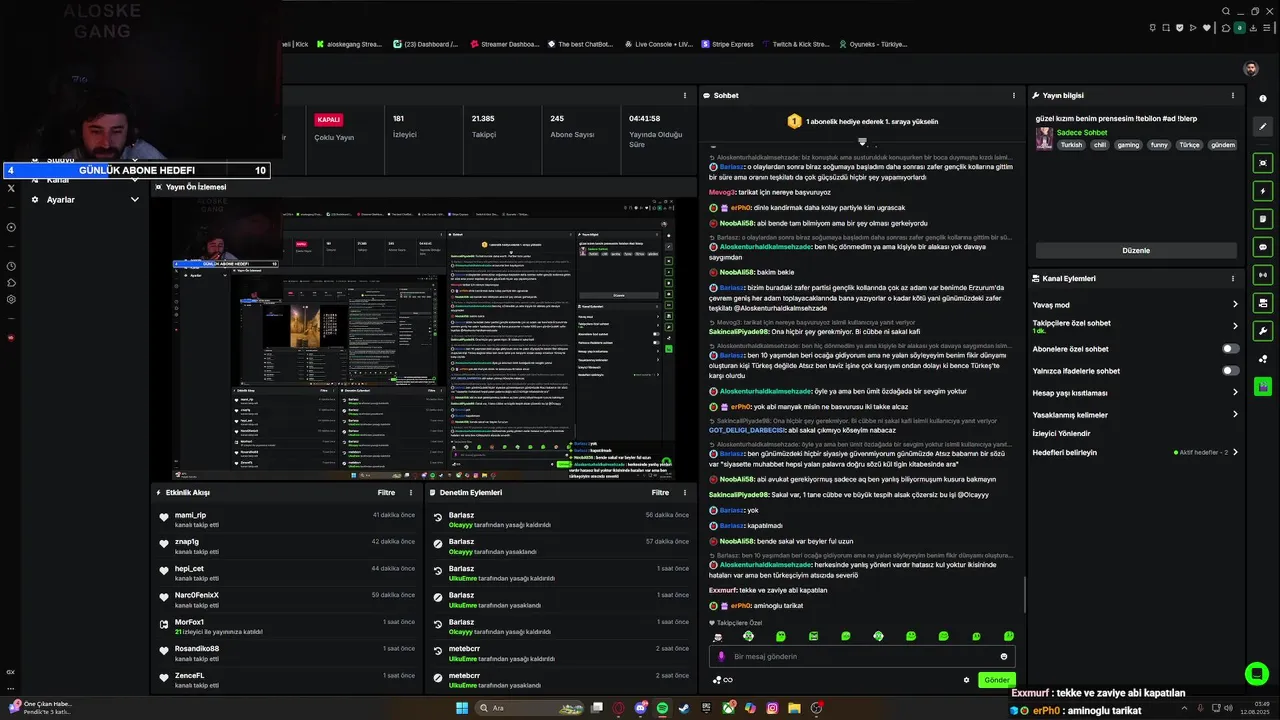Open the bubbles icon in right sidebar
The height and width of the screenshot is (720, 1280).
[x=1263, y=358]
